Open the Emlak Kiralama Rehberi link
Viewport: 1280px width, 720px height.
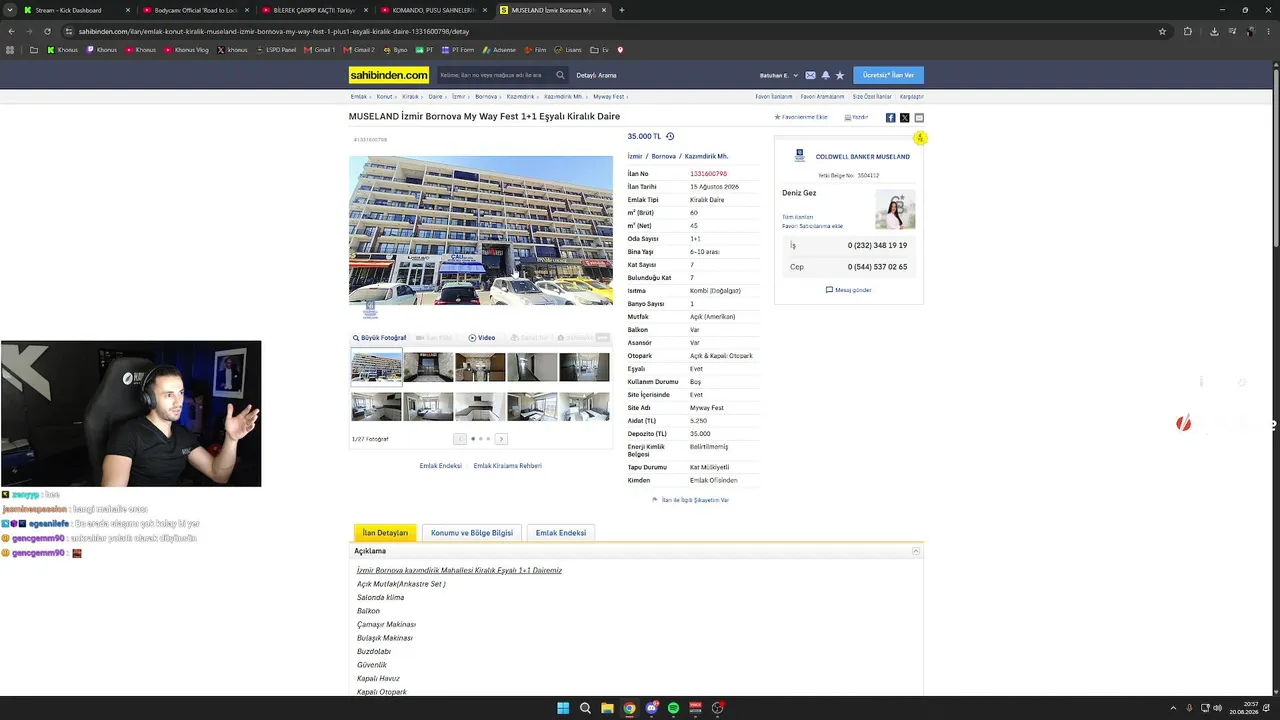507,466
